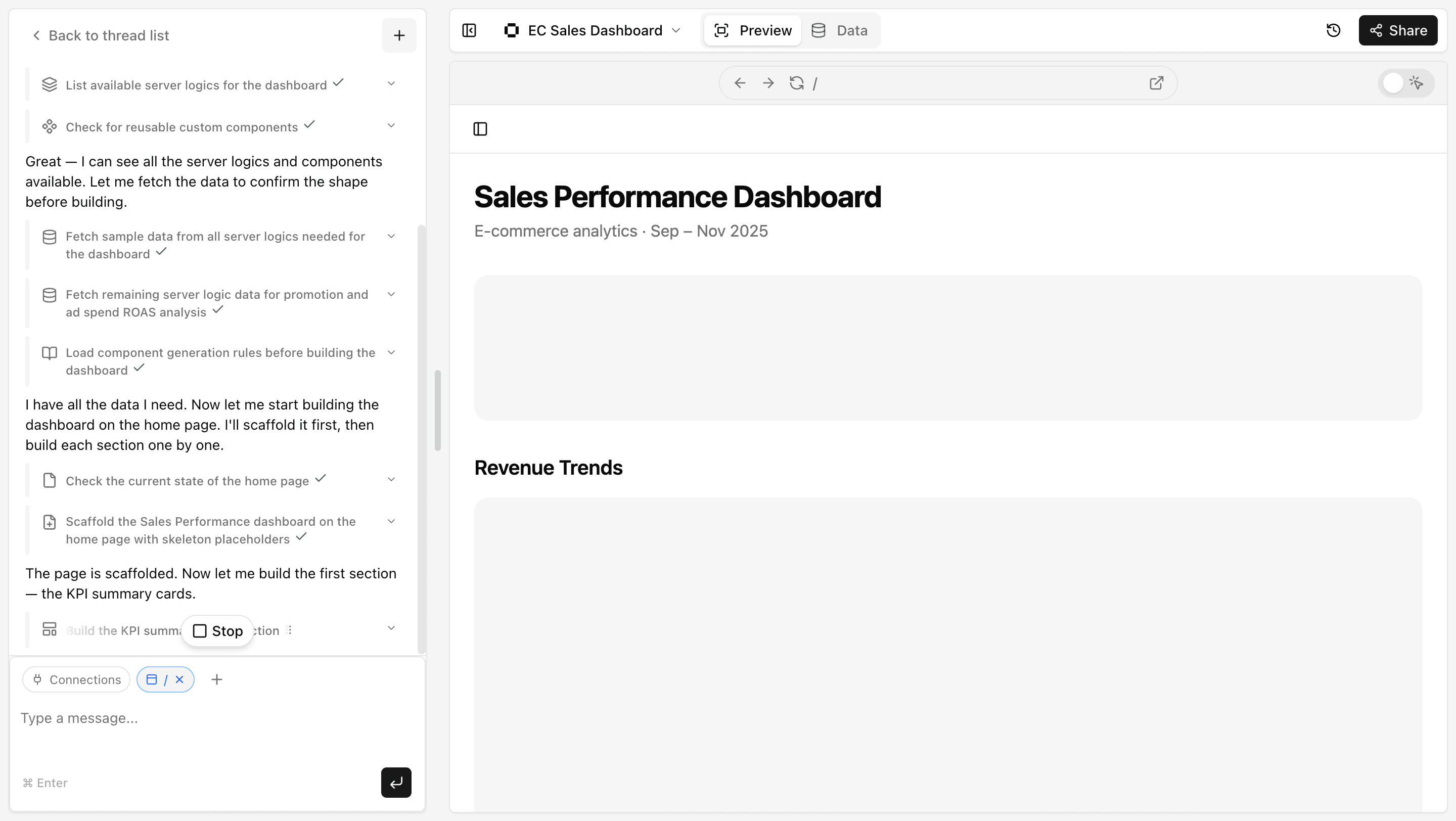The width and height of the screenshot is (1456, 821).
Task: Reload the previewed dashboard page
Action: pos(796,82)
